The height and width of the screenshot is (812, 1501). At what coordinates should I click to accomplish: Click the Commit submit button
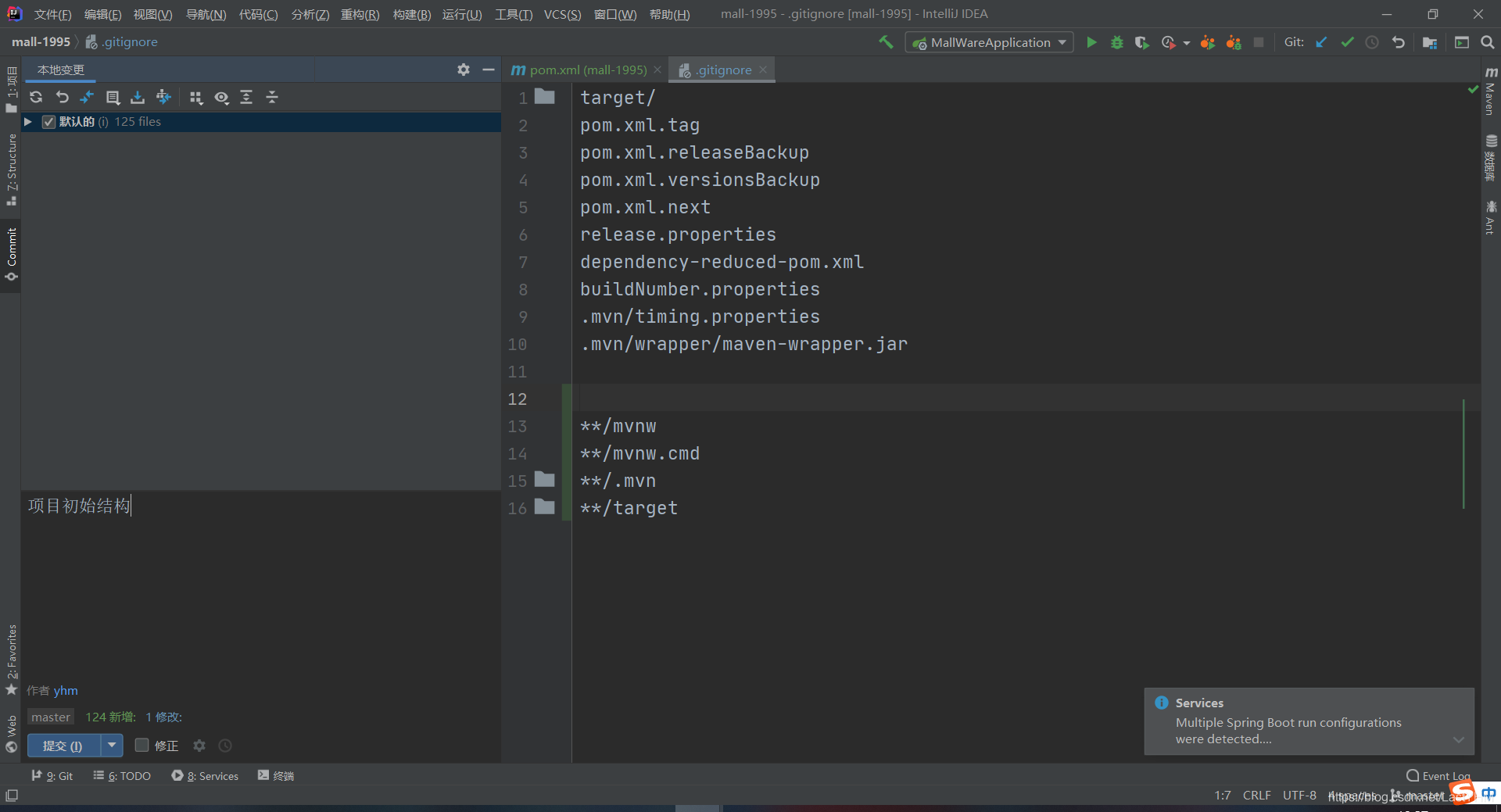(63, 746)
